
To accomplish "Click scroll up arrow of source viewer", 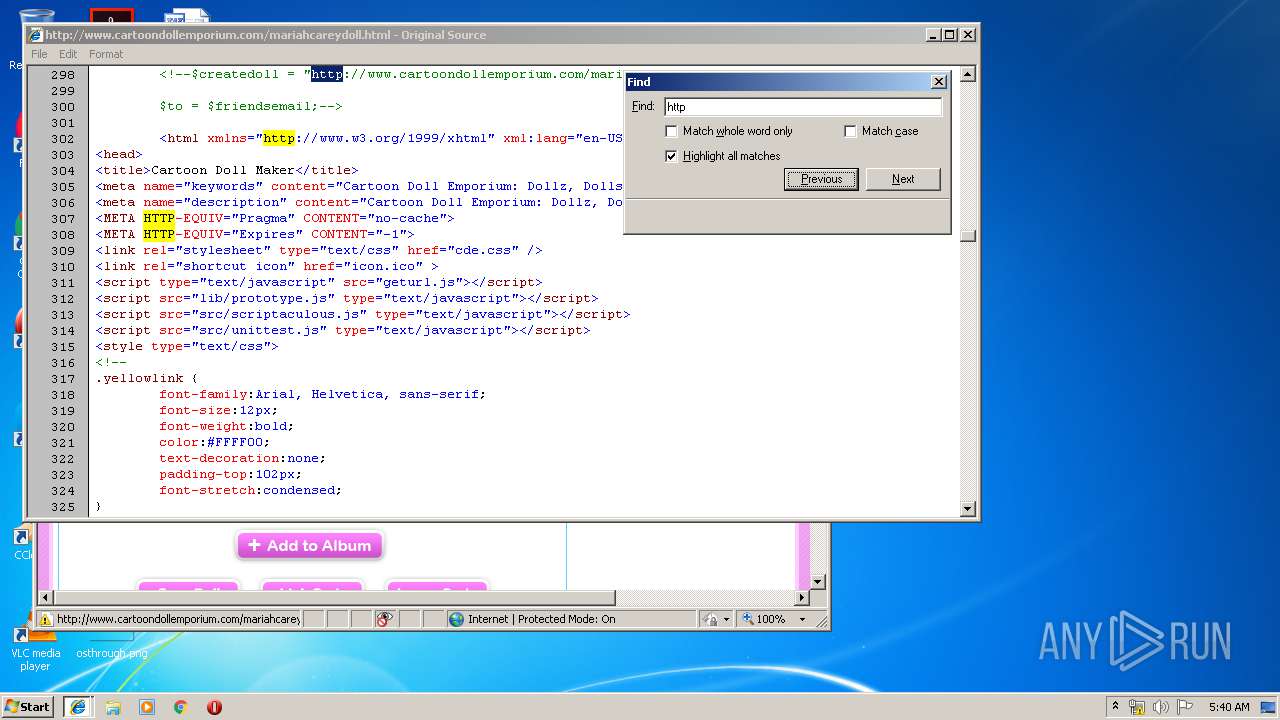I will [967, 74].
